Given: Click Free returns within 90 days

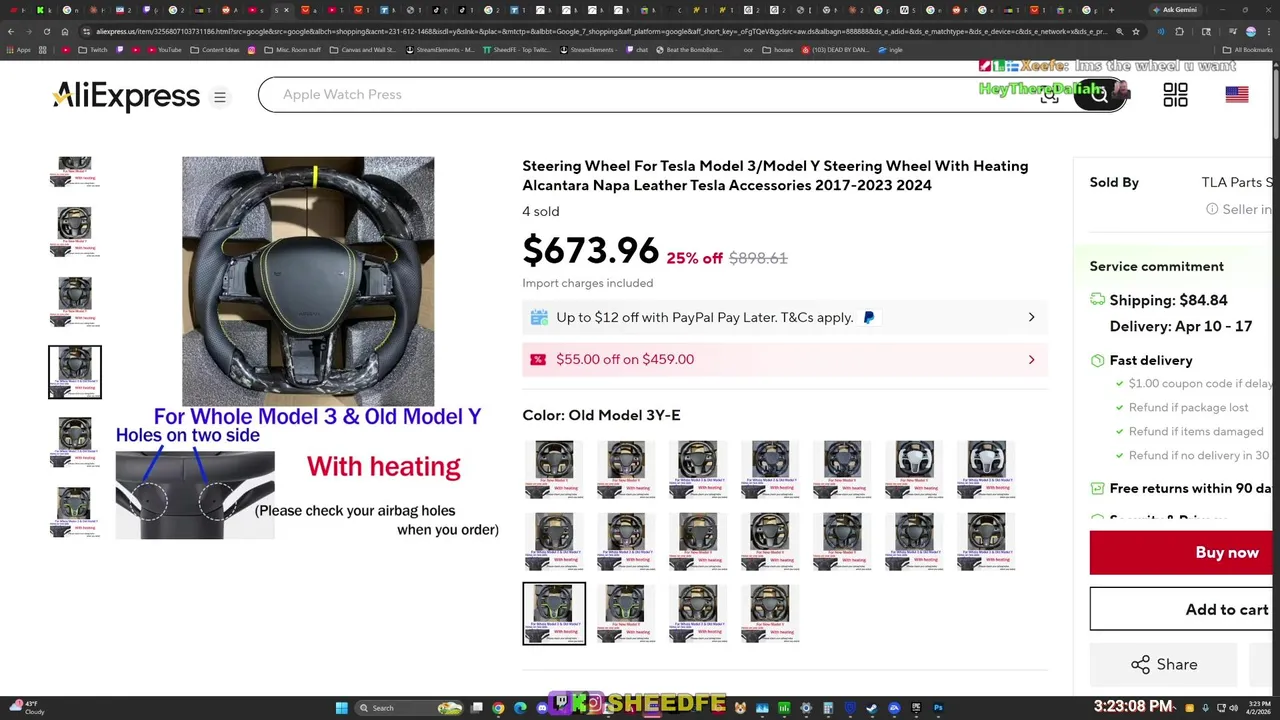Looking at the screenshot, I should pyautogui.click(x=1190, y=488).
